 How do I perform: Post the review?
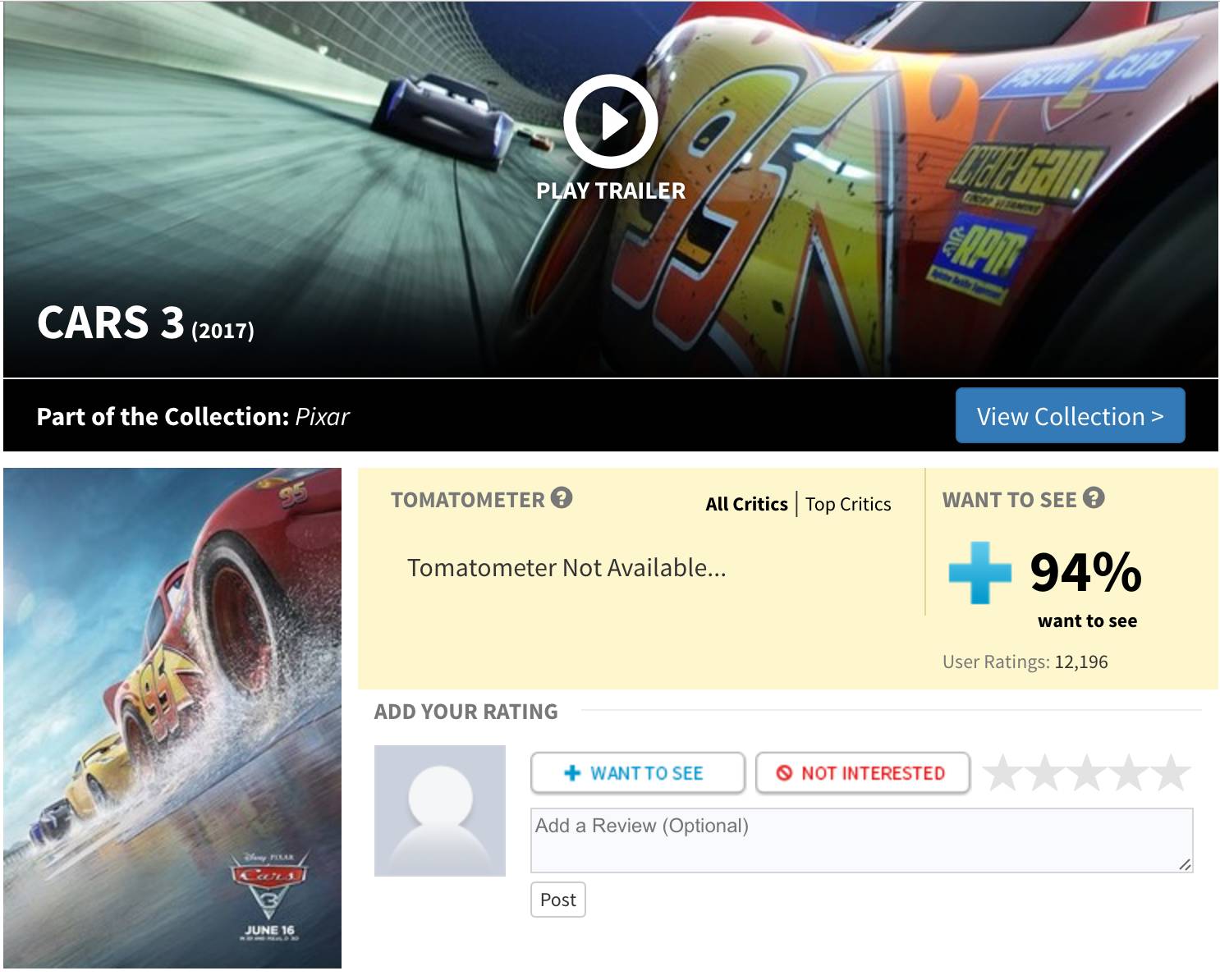point(558,900)
